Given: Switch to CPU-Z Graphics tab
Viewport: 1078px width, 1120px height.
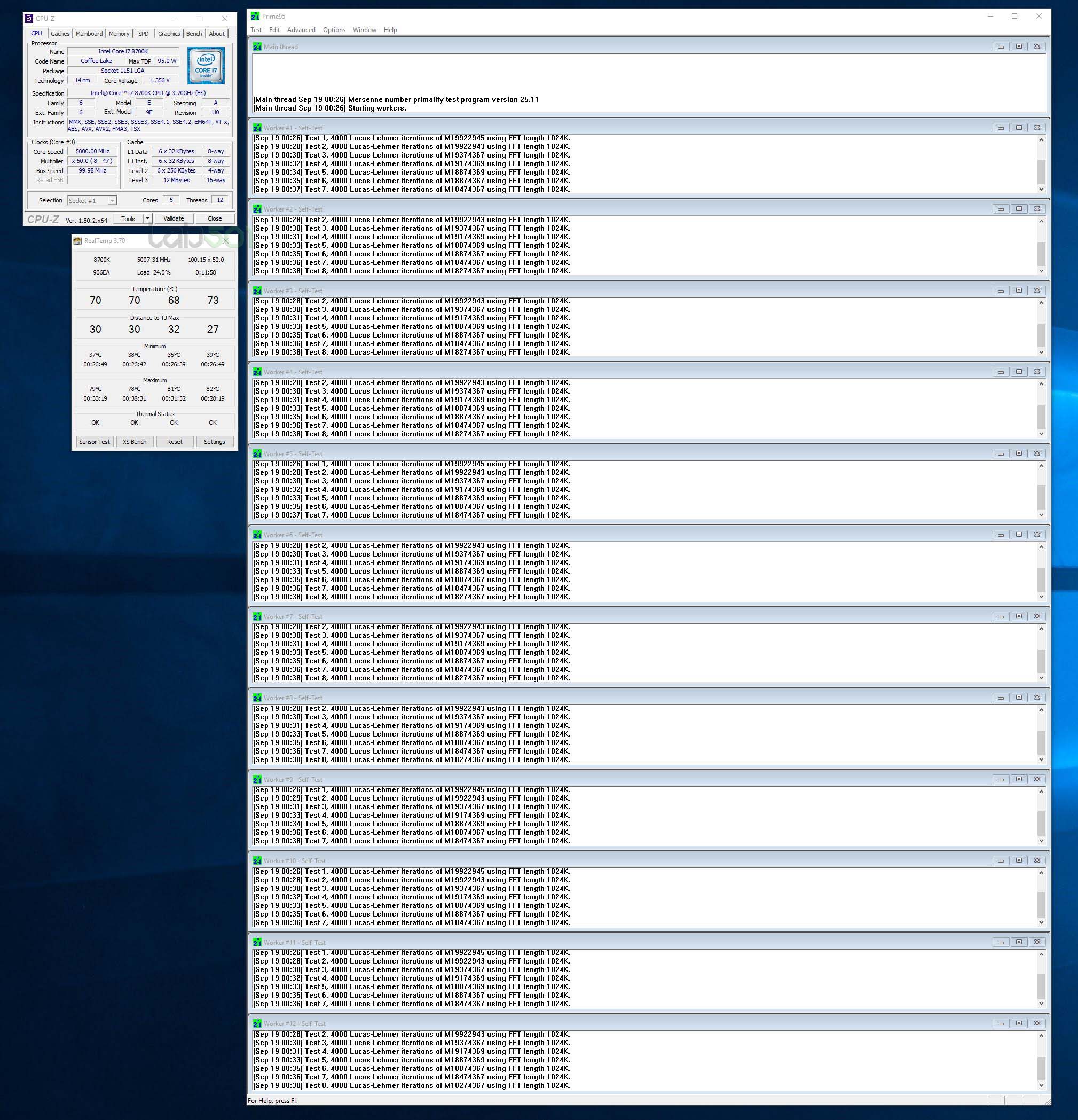Looking at the screenshot, I should click(169, 34).
